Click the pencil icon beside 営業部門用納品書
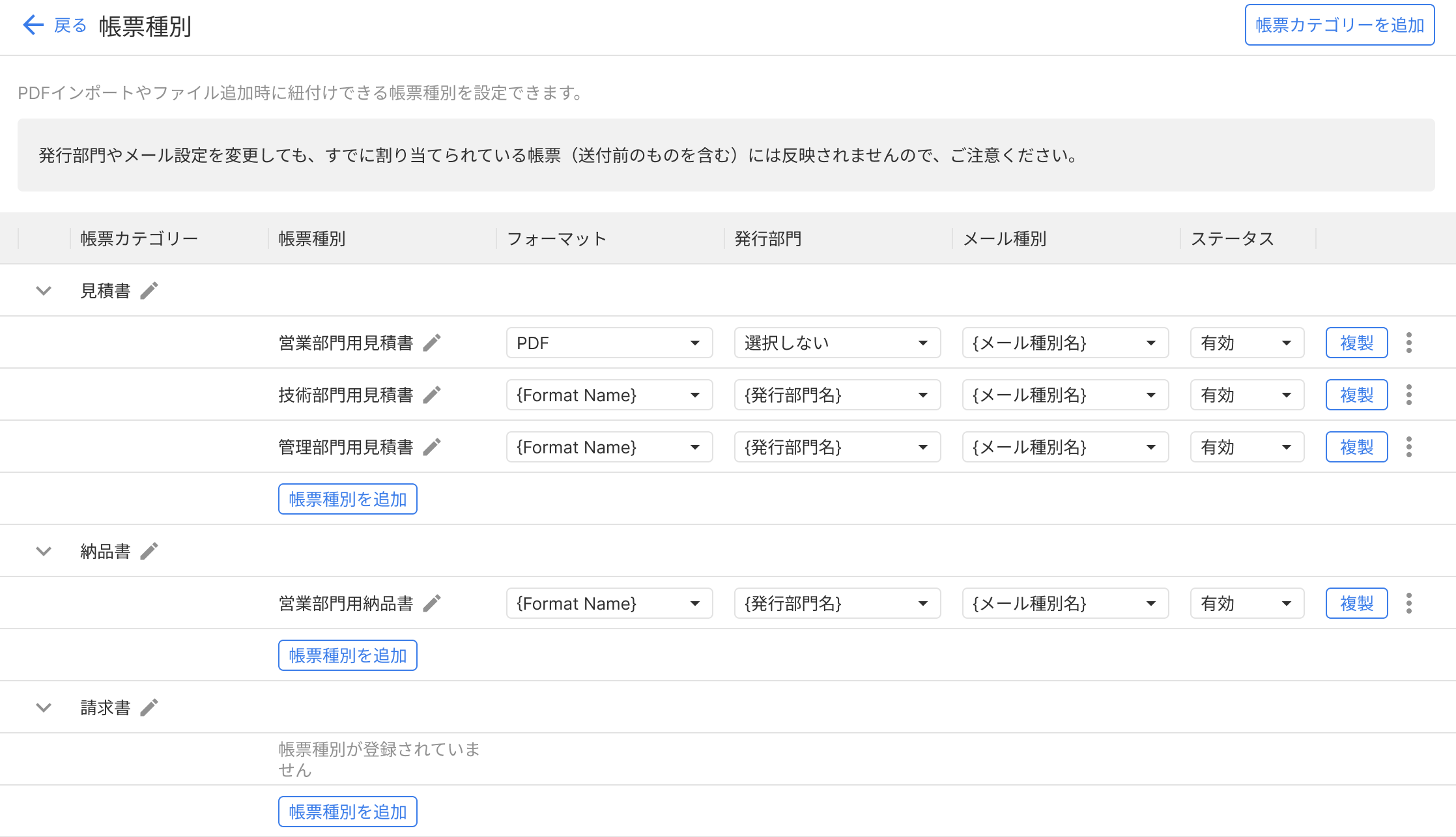The image size is (1456, 837). (x=432, y=603)
